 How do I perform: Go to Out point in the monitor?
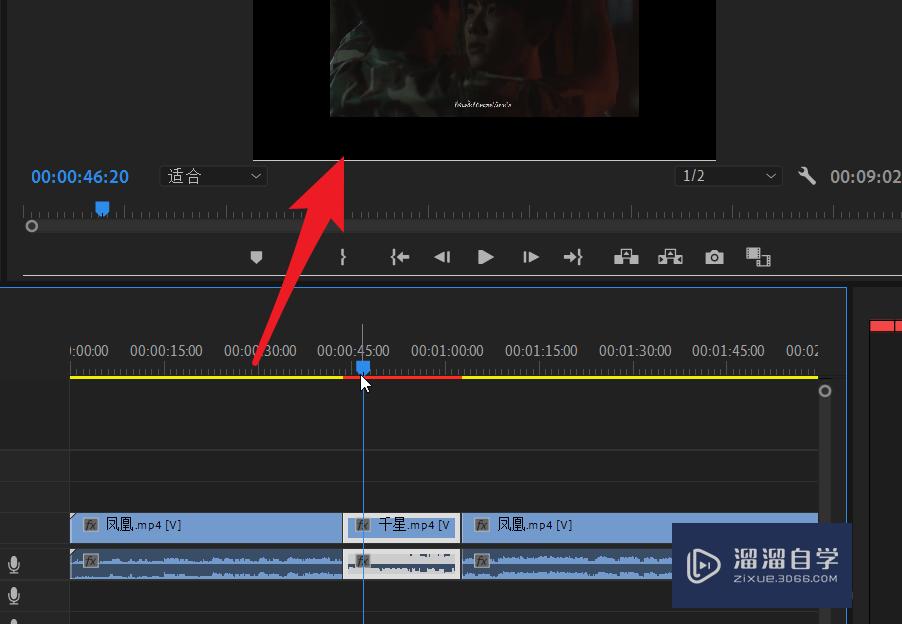tap(573, 257)
